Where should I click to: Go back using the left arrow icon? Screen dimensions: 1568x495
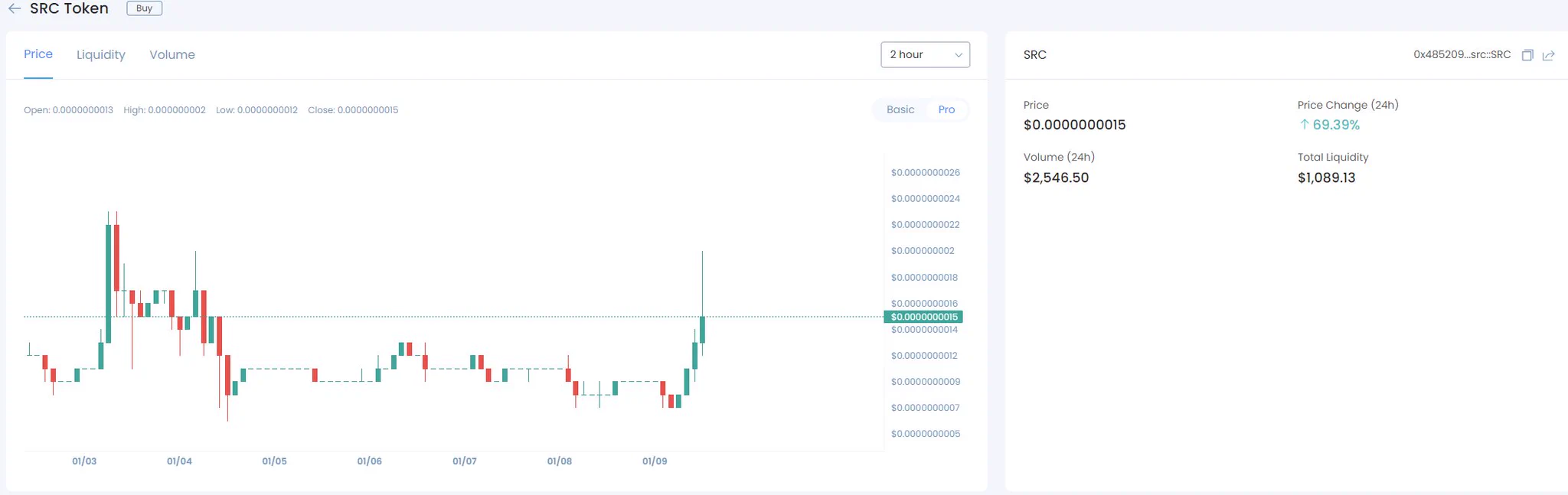point(15,8)
